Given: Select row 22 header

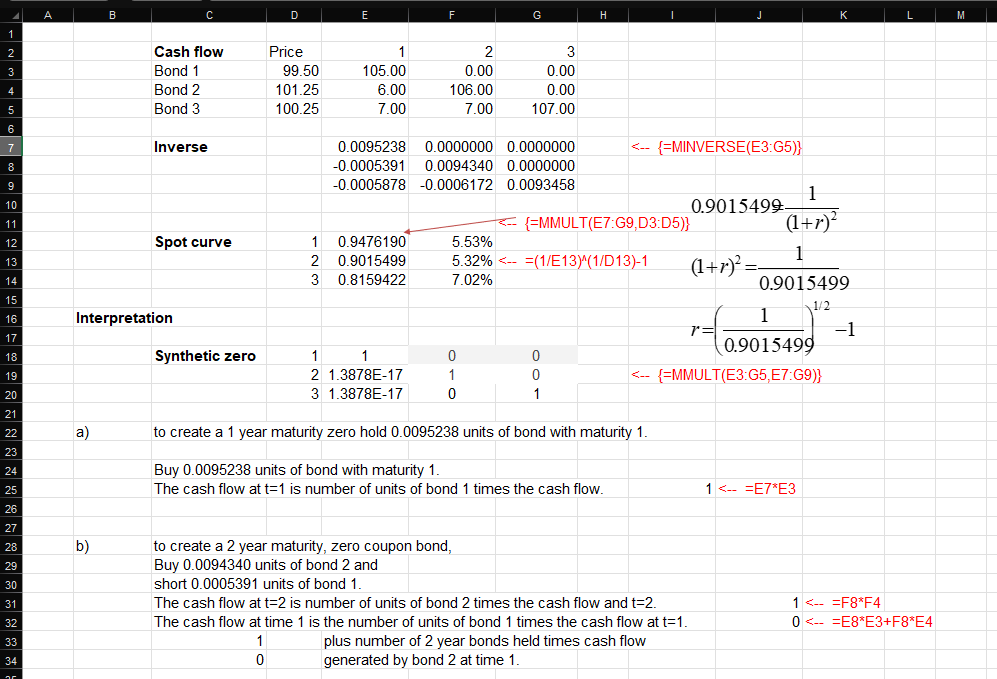Looking at the screenshot, I should point(12,432).
